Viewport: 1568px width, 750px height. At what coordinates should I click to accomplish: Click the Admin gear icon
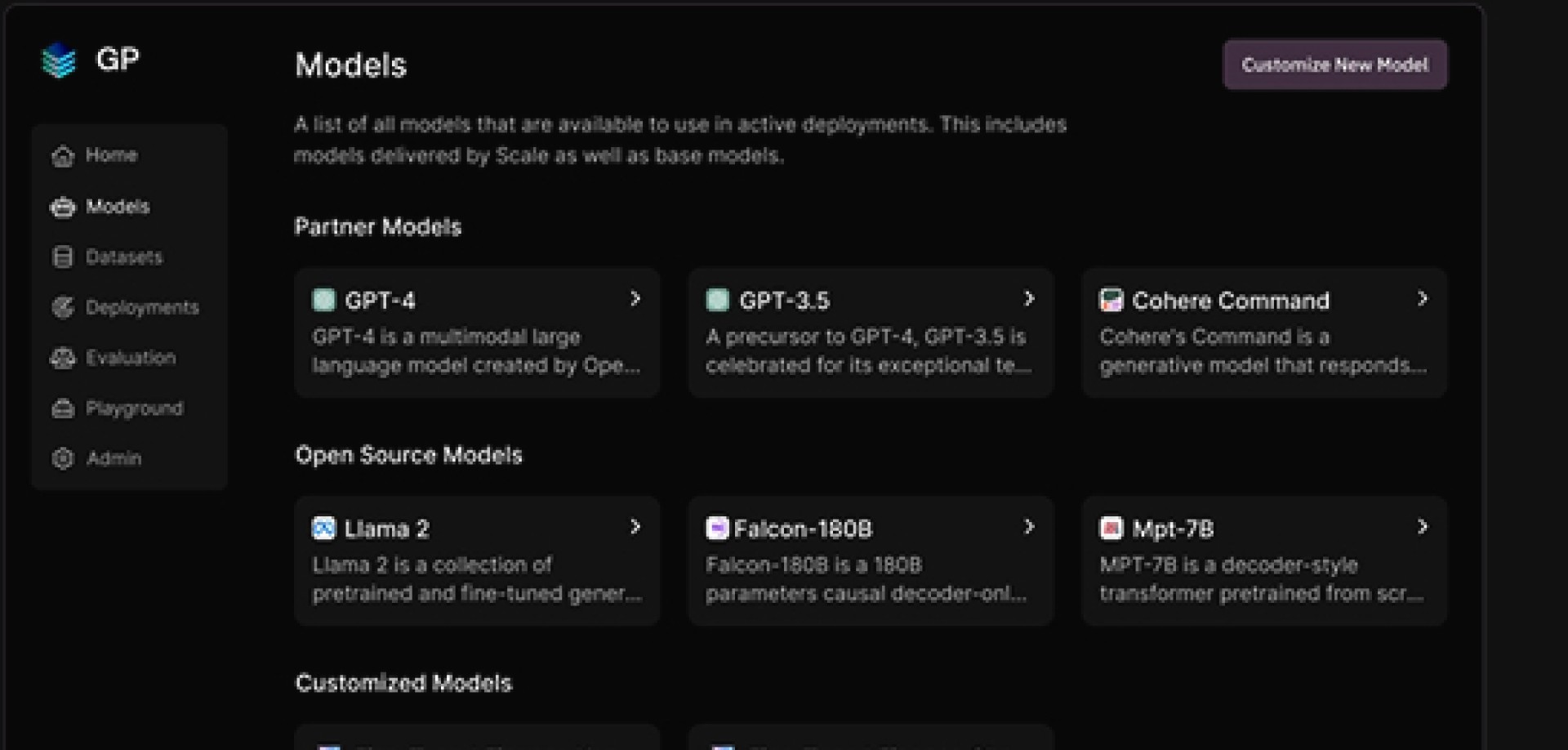(x=63, y=458)
